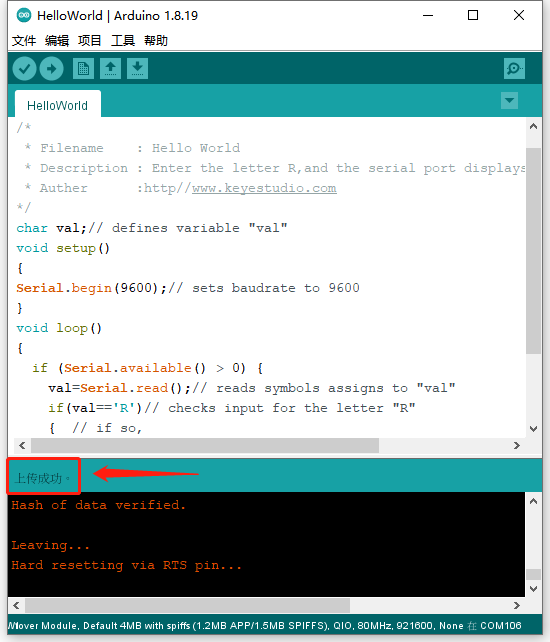Open the 编辑 menu
The image size is (550, 642).
click(57, 41)
